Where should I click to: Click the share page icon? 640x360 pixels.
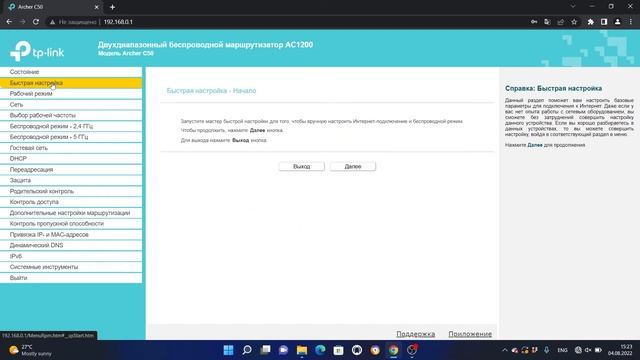(x=561, y=22)
